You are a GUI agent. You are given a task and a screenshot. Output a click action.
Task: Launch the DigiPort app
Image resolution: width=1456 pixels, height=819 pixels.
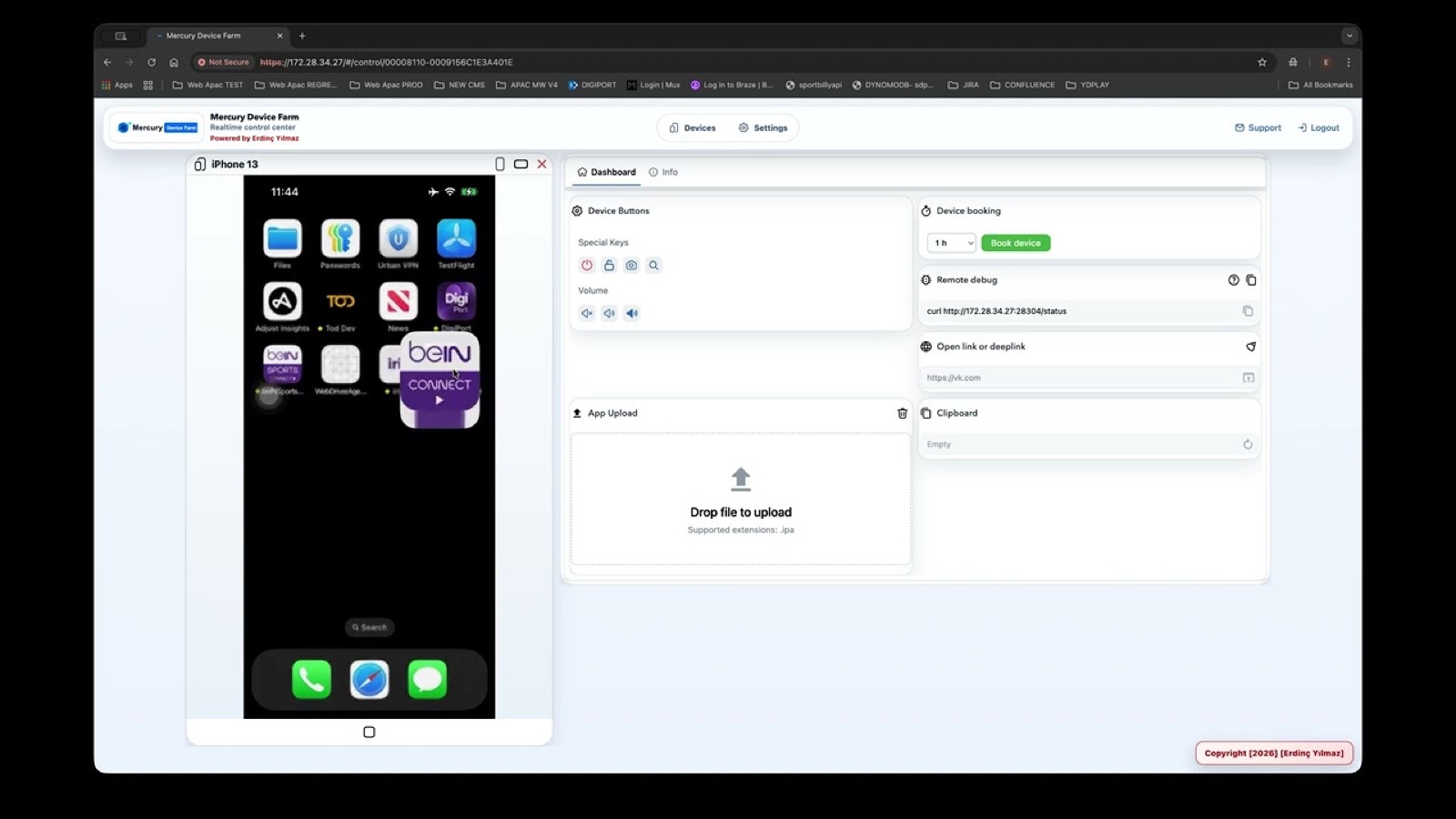(456, 301)
